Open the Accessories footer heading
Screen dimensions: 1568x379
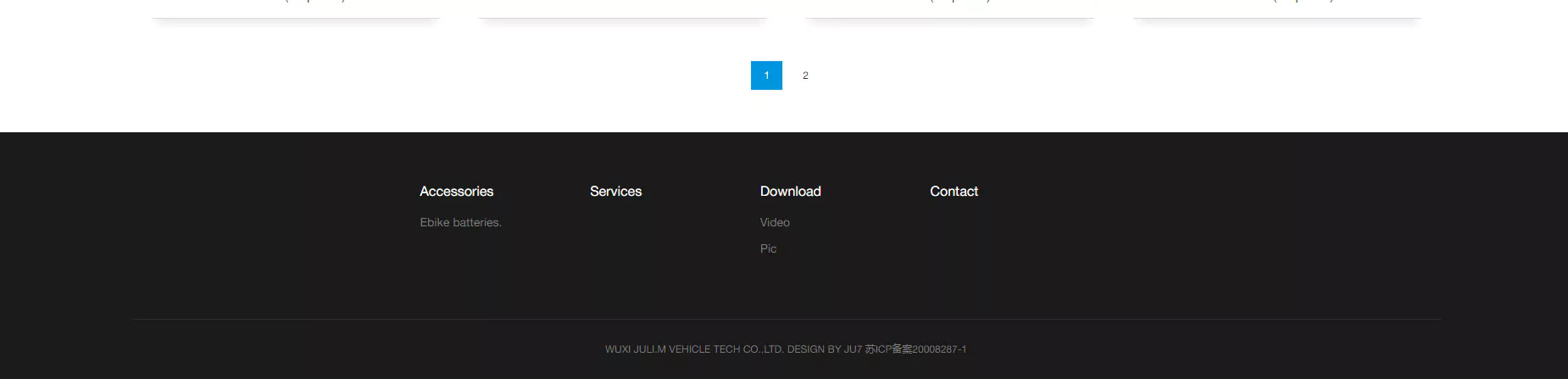[x=456, y=192]
